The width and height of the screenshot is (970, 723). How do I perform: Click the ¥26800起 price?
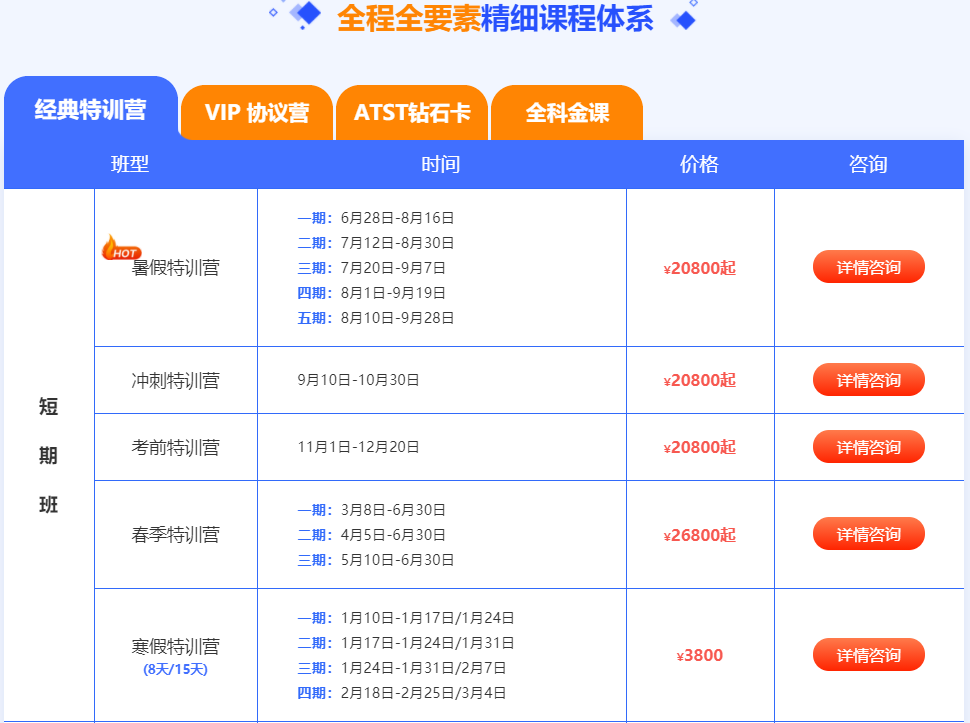coord(700,535)
